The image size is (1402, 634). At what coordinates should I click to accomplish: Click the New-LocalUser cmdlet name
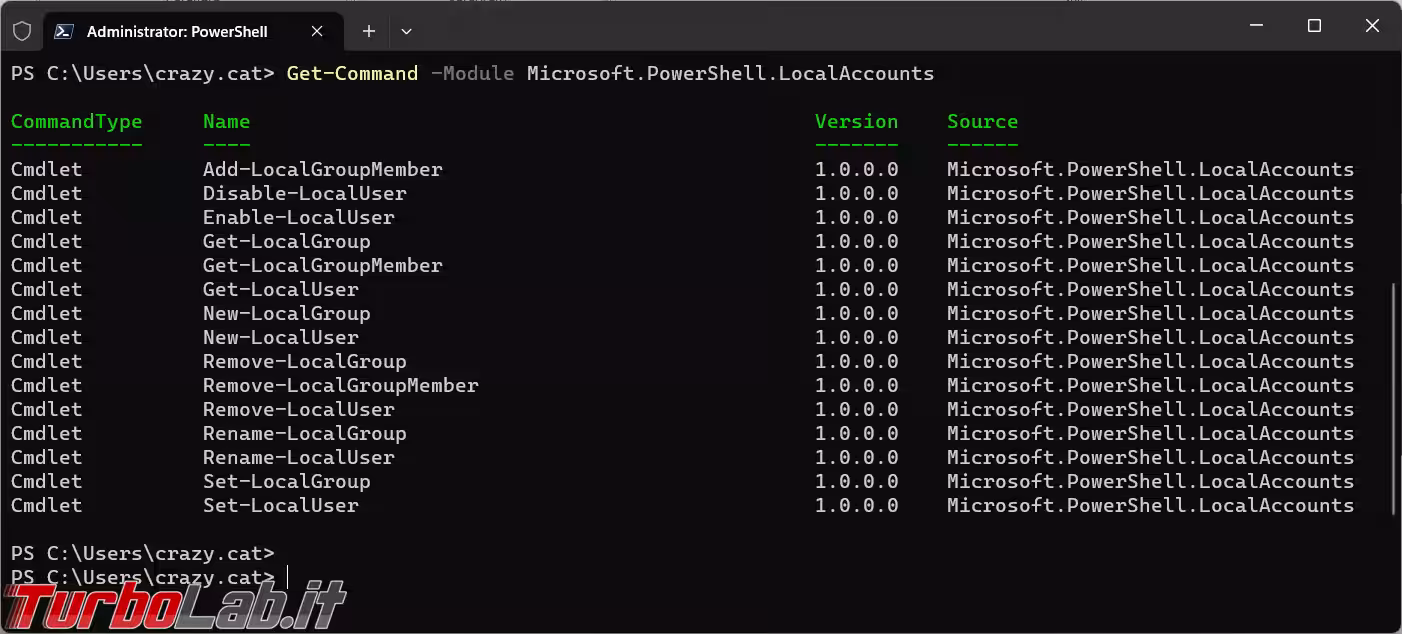tap(280, 337)
